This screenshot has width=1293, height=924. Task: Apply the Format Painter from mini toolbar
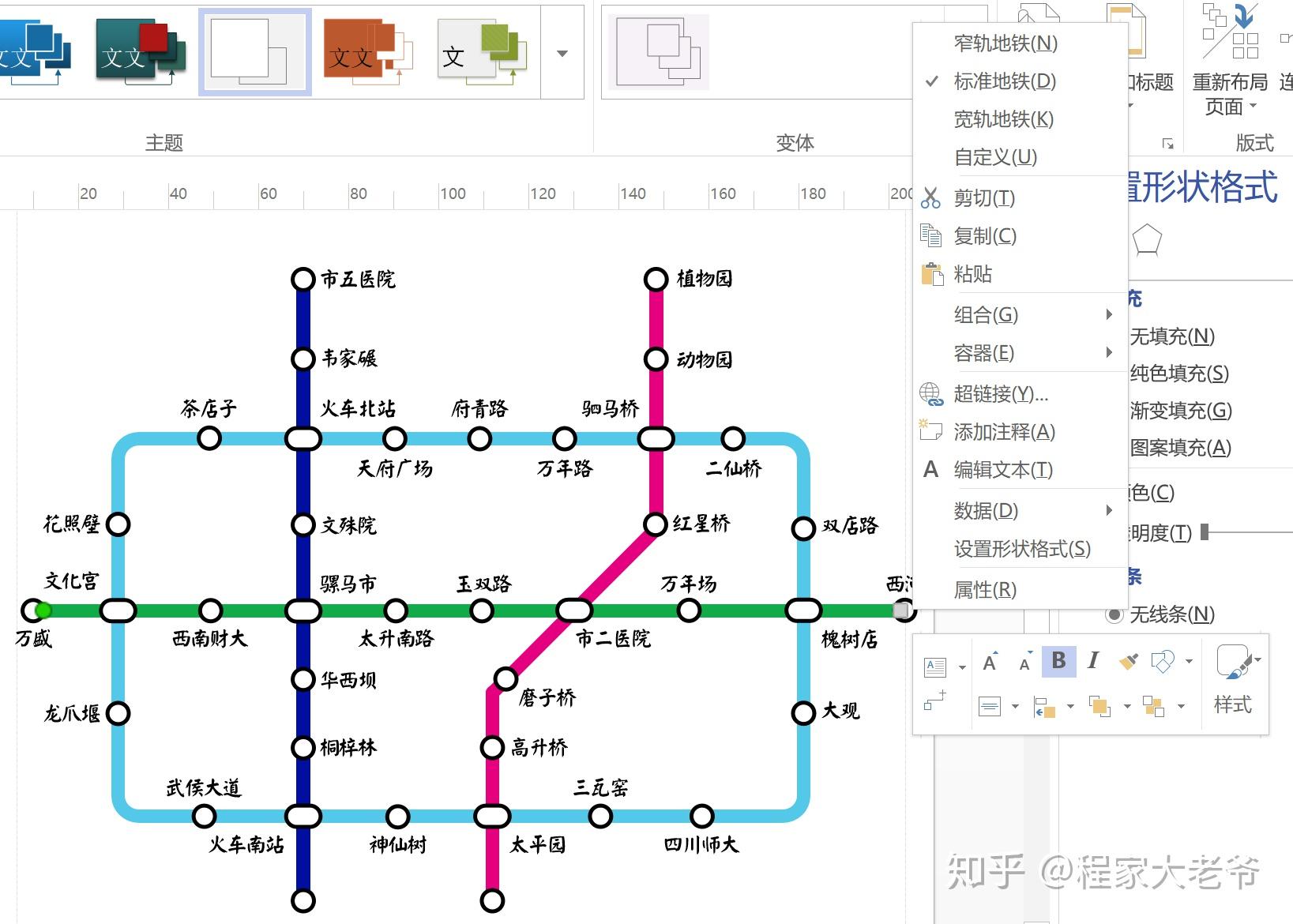click(x=1128, y=661)
